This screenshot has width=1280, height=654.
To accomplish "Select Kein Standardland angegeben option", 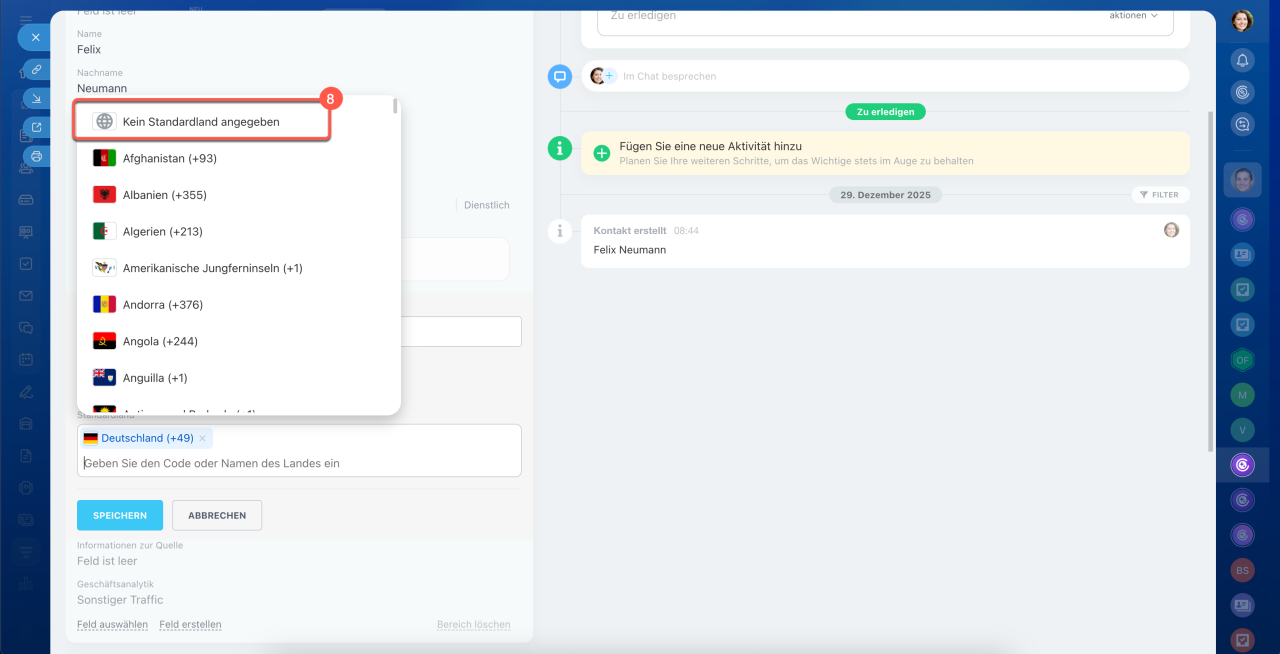I will click(203, 121).
